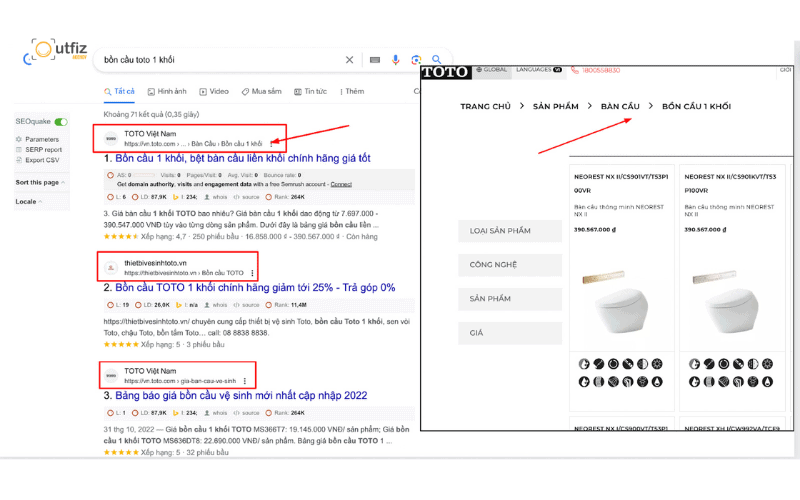
Task: Click the source code icon under first result
Action: [236, 197]
